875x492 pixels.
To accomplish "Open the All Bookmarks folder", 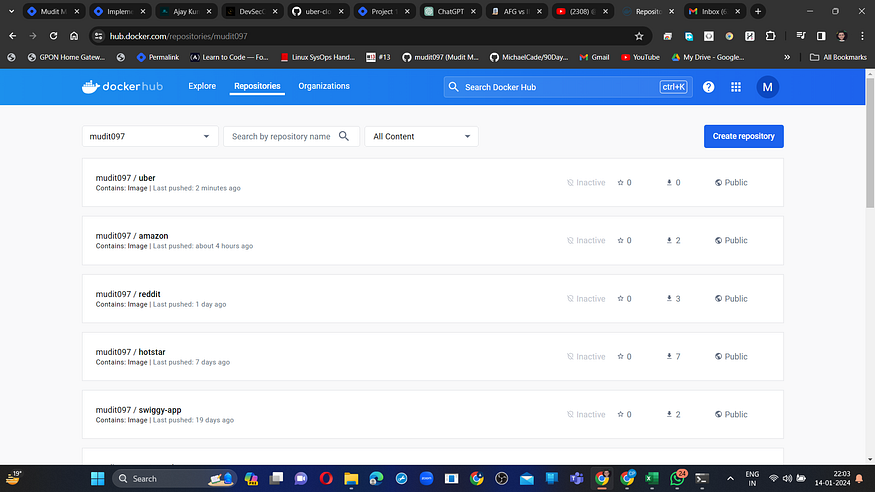I will point(838,57).
